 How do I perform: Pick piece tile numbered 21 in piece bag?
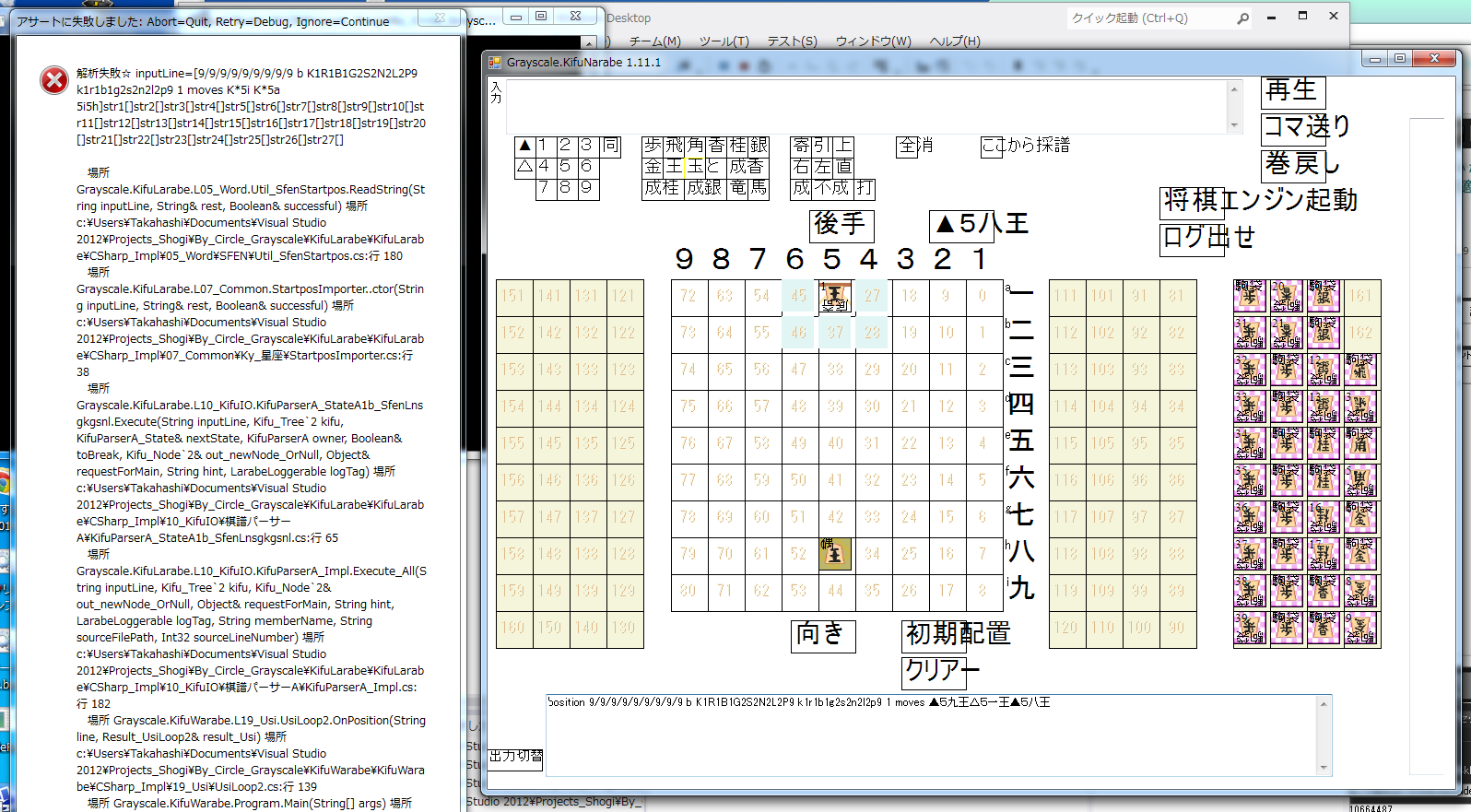click(1287, 333)
